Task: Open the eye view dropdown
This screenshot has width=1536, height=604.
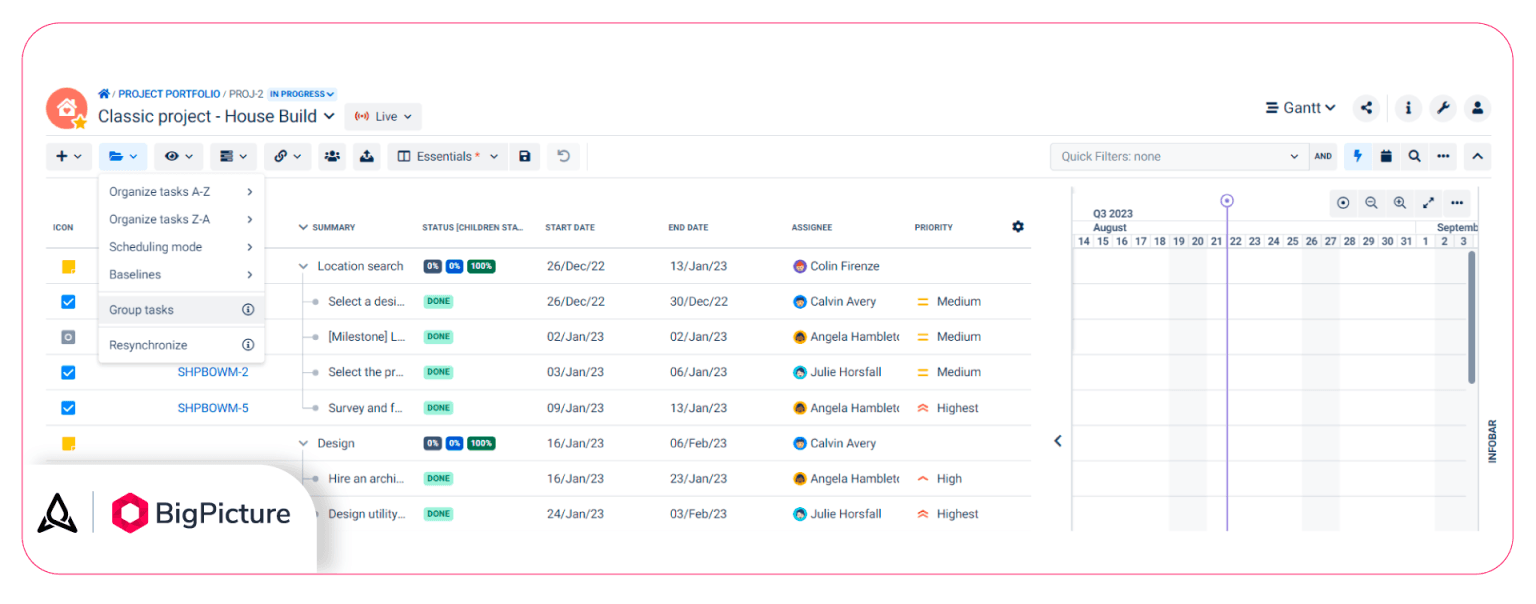Action: 178,156
